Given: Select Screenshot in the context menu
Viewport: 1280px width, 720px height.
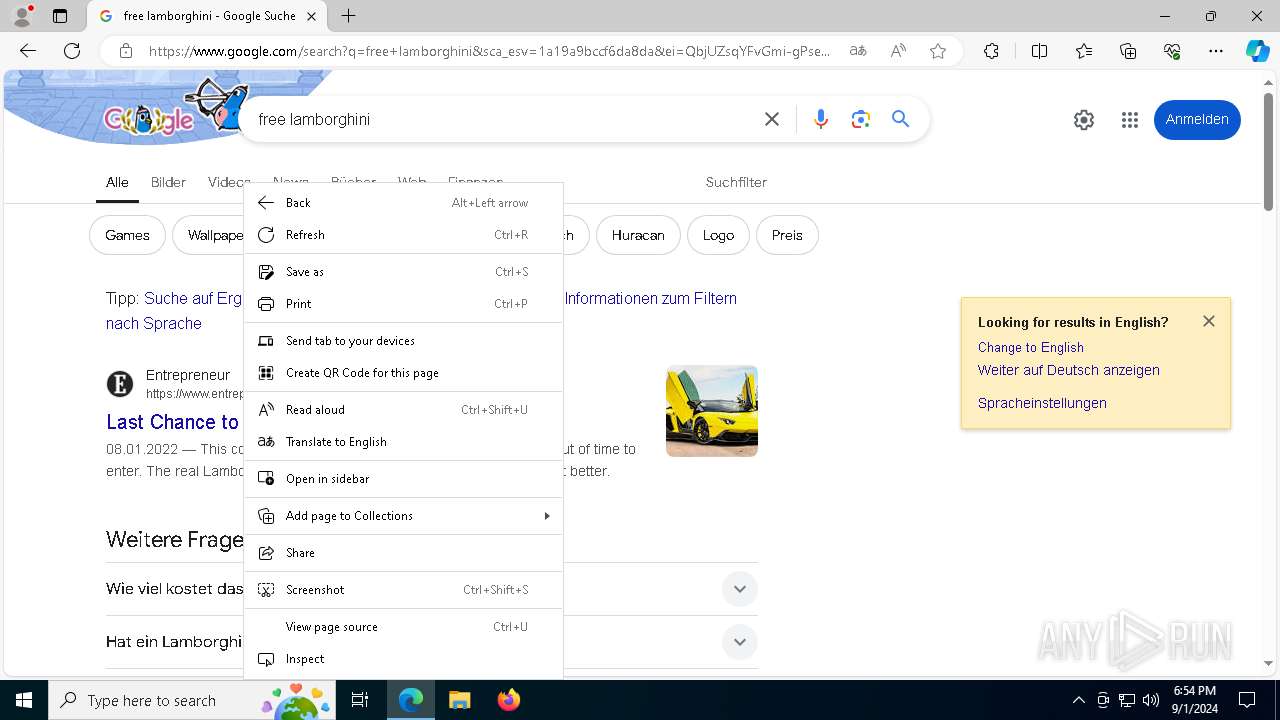Looking at the screenshot, I should pos(403,590).
